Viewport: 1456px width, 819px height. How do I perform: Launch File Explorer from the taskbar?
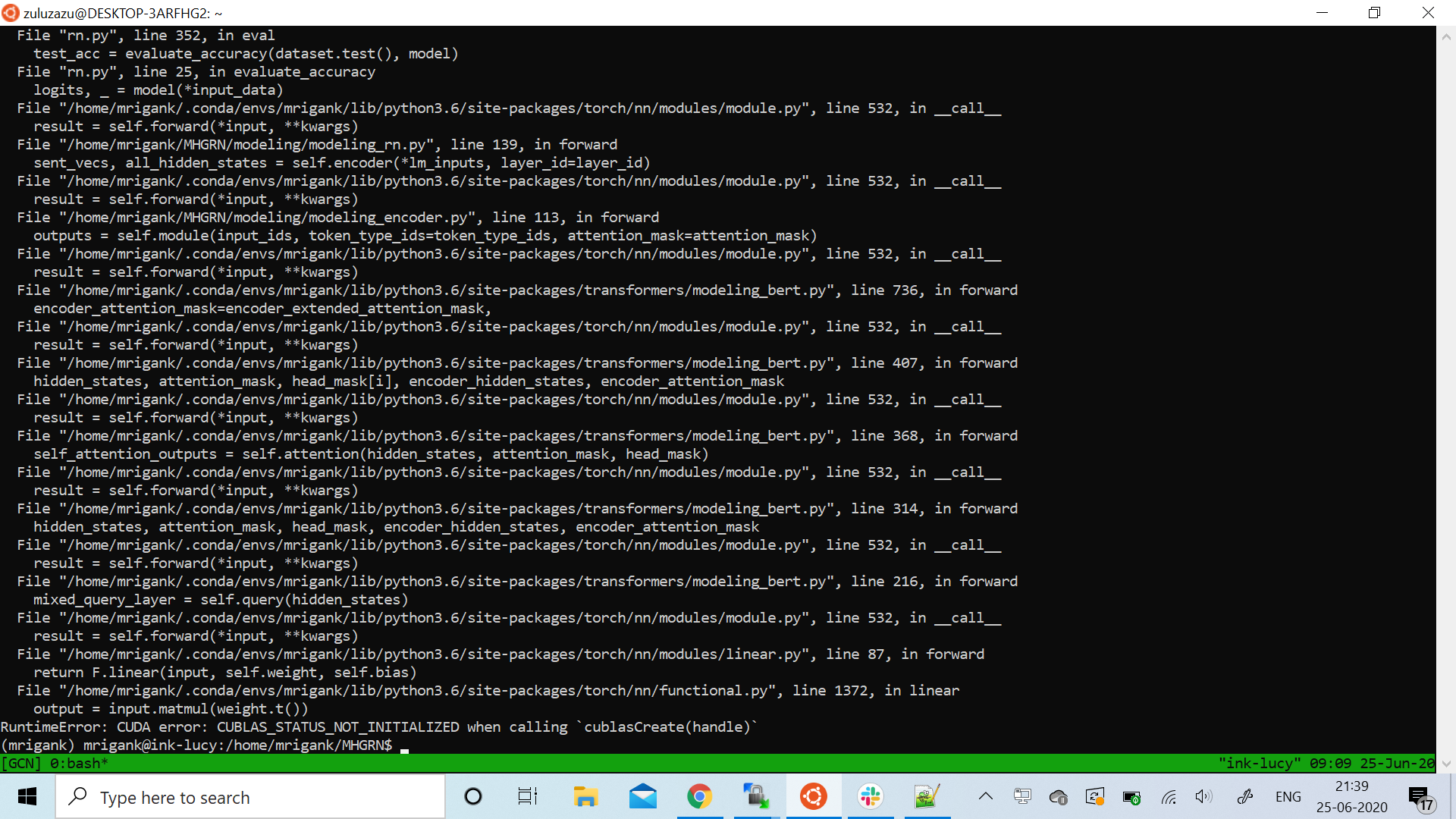coord(585,797)
